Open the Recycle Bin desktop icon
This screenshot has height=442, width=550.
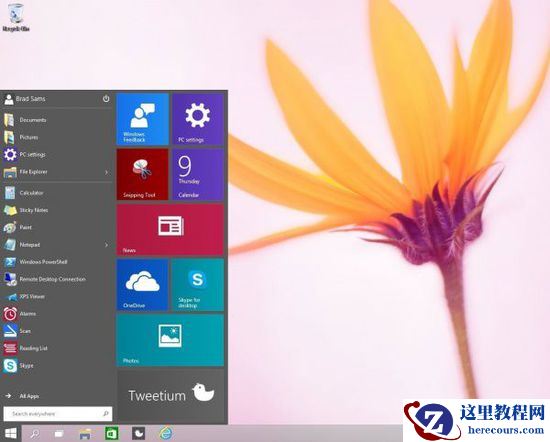click(16, 18)
